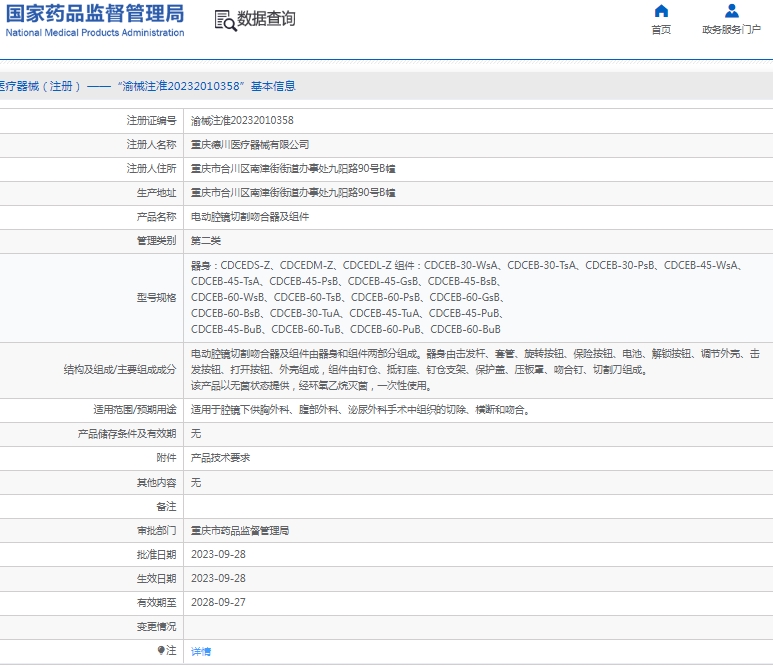Viewport: 773px width, 669px height.
Task: Click the 有效期至 label
Action: tap(156, 602)
